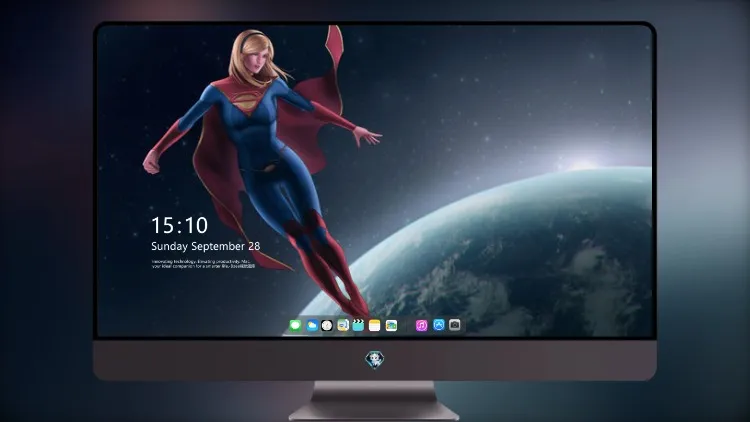Screen dimensions: 750x422
Task: Open the clapperboard video app in the dock
Action: (358, 326)
